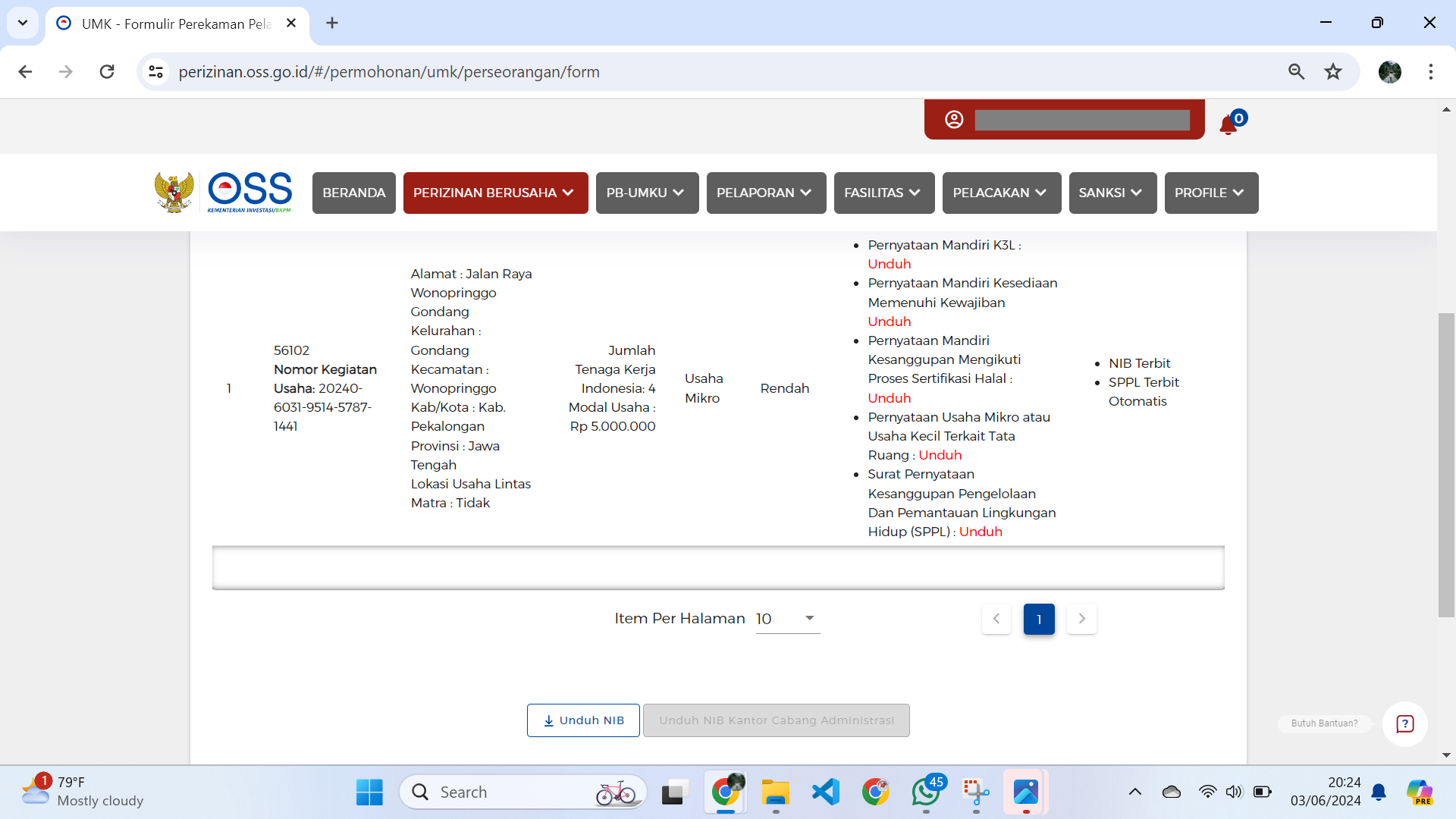Click the browser address bar URL
This screenshot has width=1456, height=819.
[x=389, y=72]
